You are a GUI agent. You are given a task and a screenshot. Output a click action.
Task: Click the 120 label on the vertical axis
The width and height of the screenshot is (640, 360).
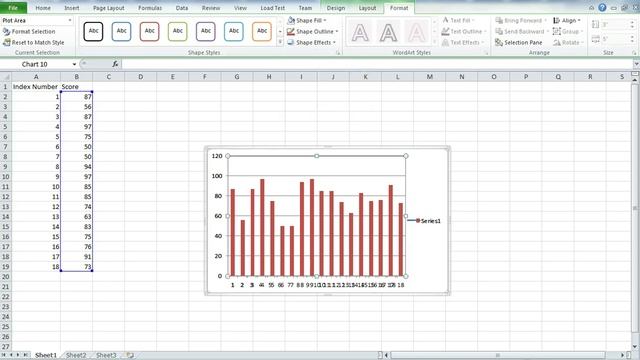click(217, 156)
